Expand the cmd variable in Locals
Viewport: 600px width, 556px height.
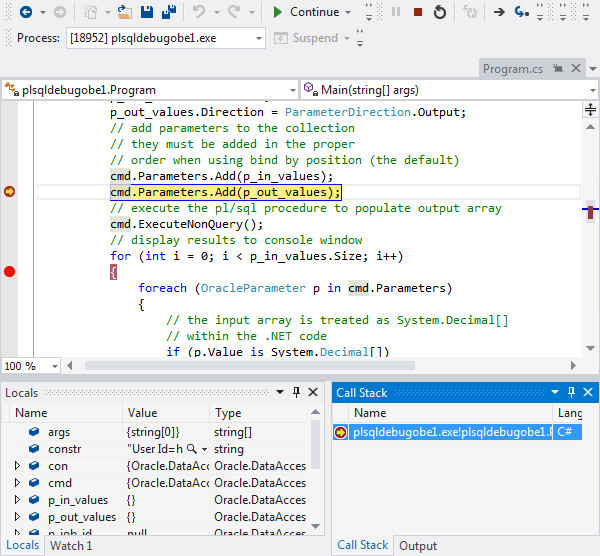click(17, 483)
